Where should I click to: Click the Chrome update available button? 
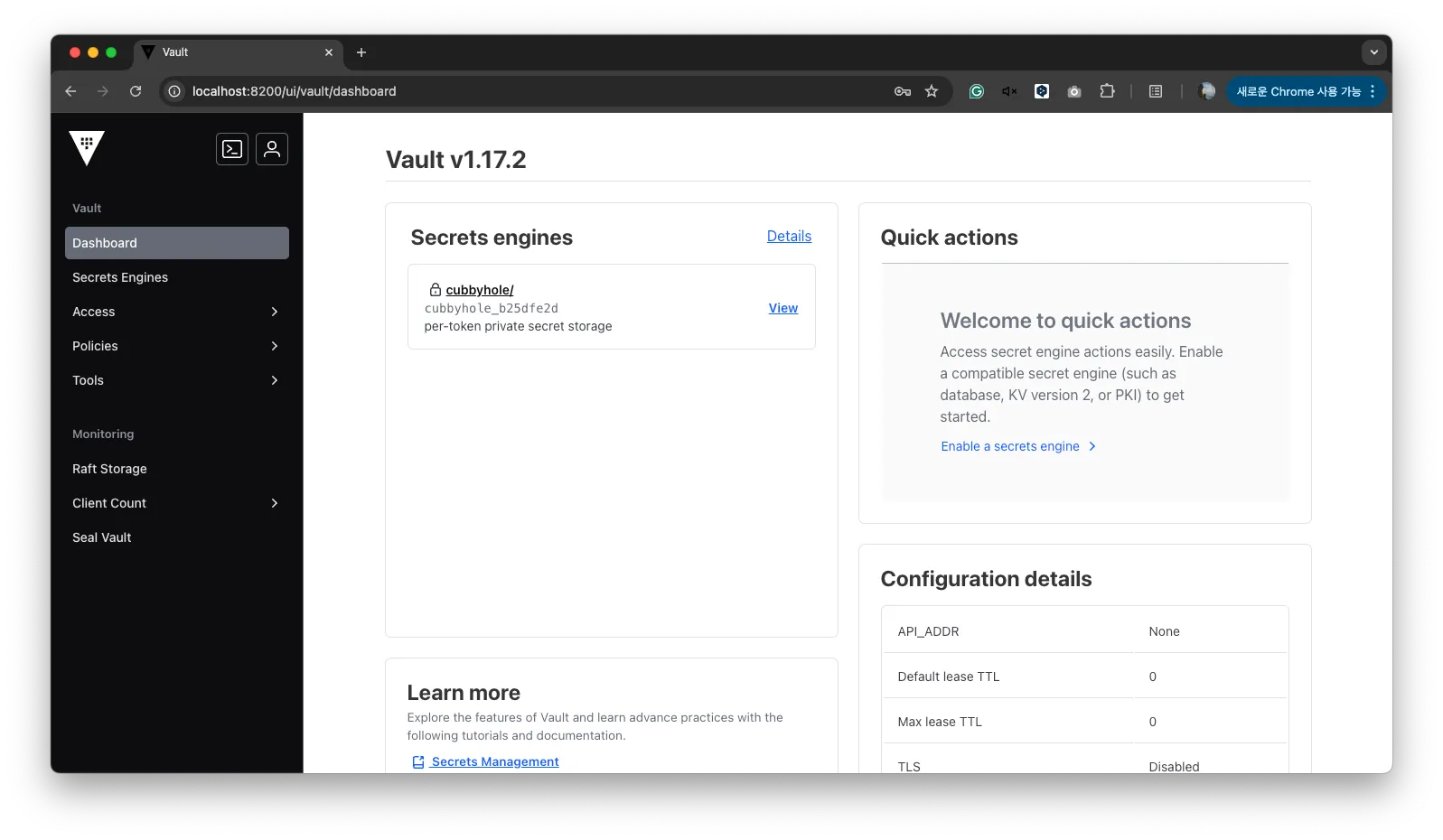[1306, 91]
